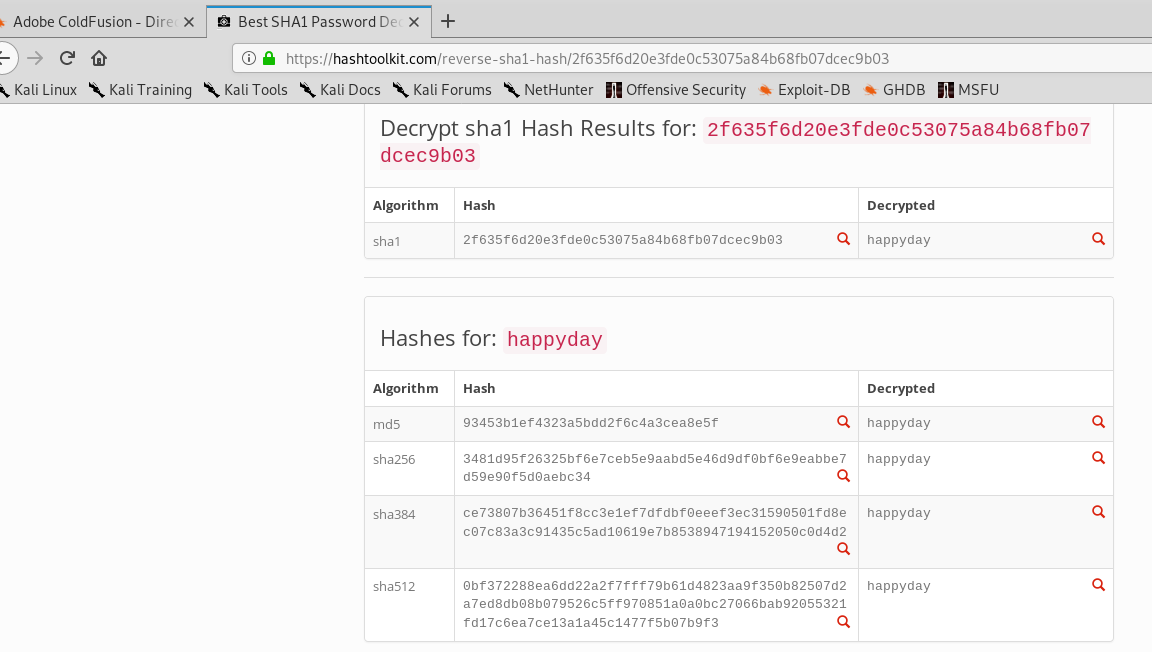This screenshot has width=1152, height=652.
Task: Reload the current page
Action: click(67, 58)
